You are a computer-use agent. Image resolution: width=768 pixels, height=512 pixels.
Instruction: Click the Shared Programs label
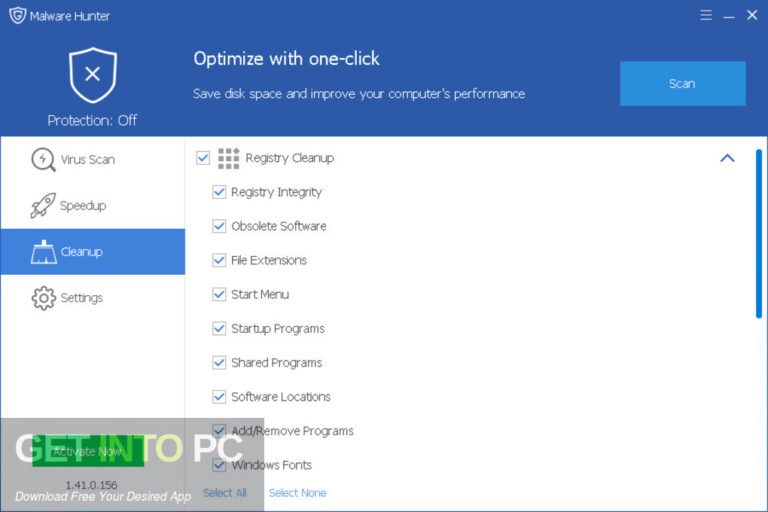(x=277, y=363)
